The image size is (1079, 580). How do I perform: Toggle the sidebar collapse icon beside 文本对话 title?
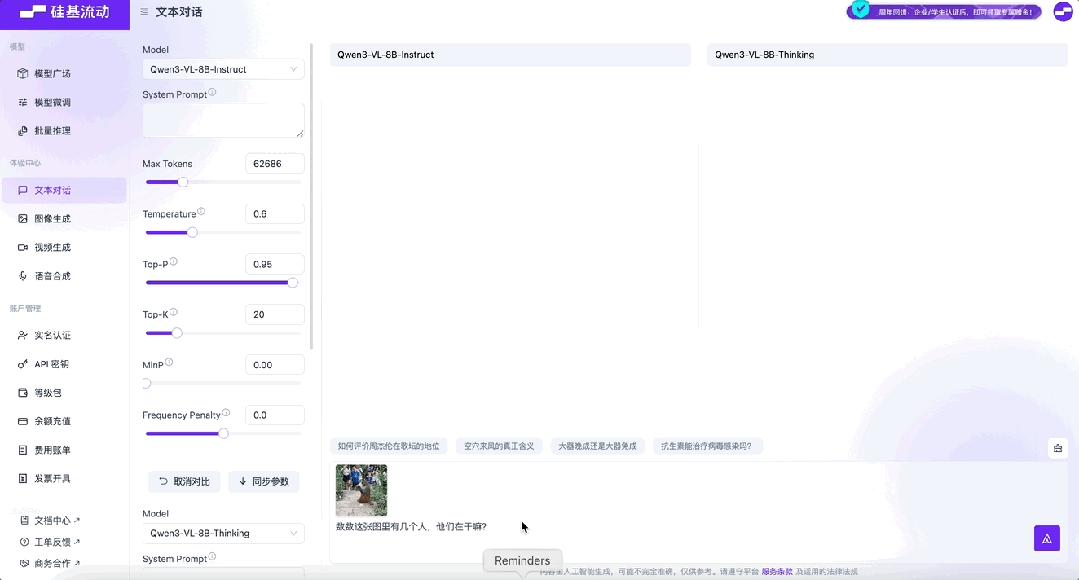tap(144, 12)
